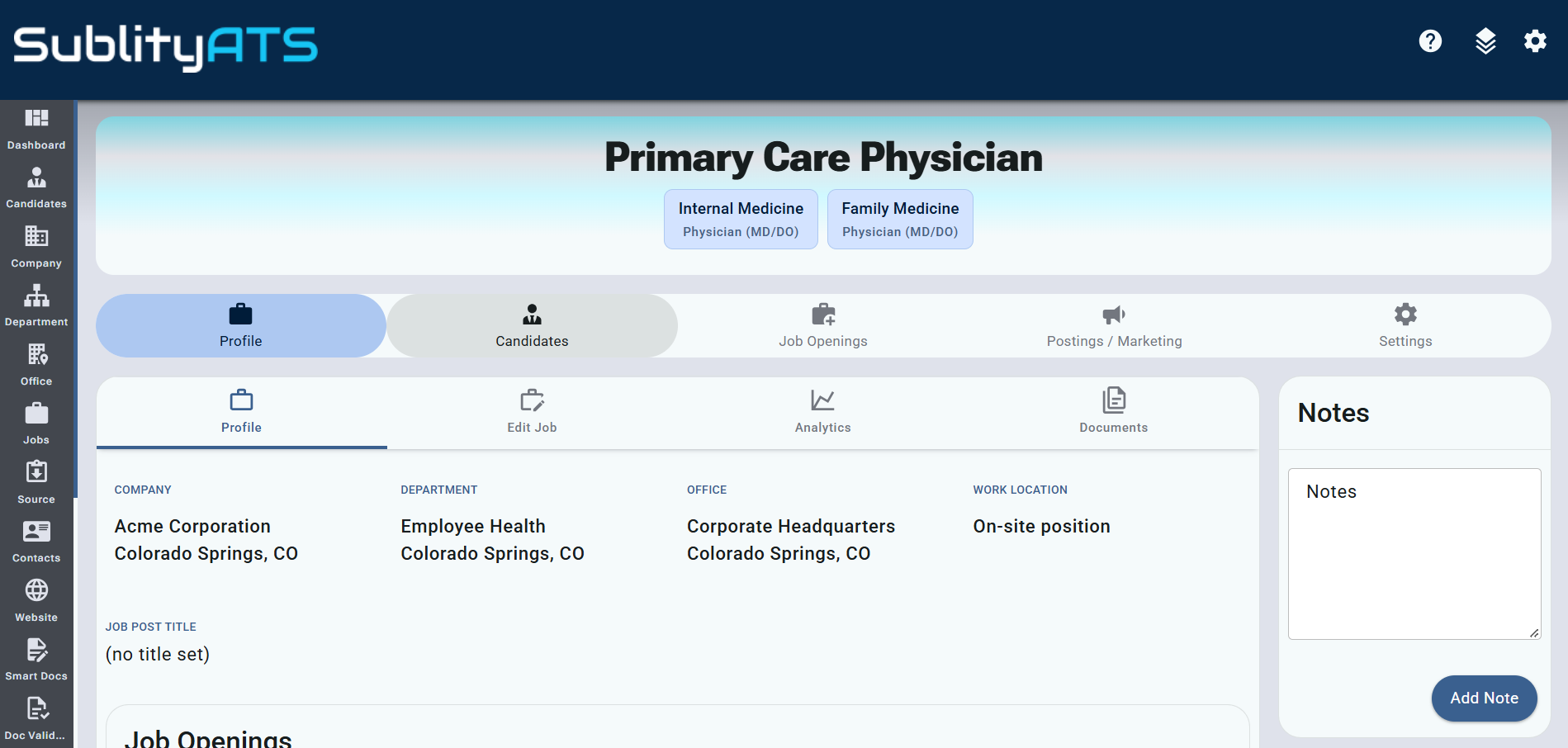Click the layers stack icon in header
1568x748 pixels.
coord(1485,40)
